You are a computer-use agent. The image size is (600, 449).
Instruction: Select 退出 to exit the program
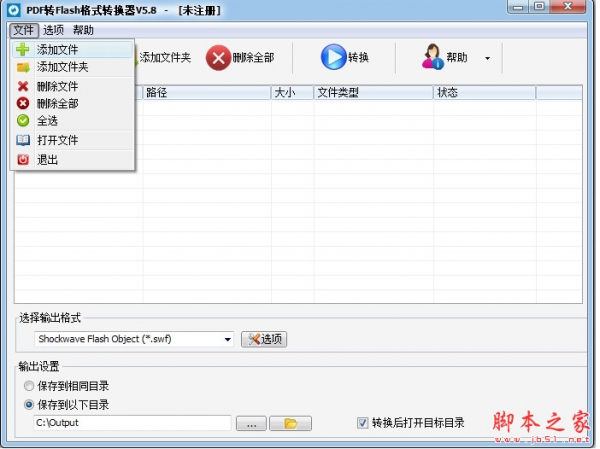(x=73, y=160)
